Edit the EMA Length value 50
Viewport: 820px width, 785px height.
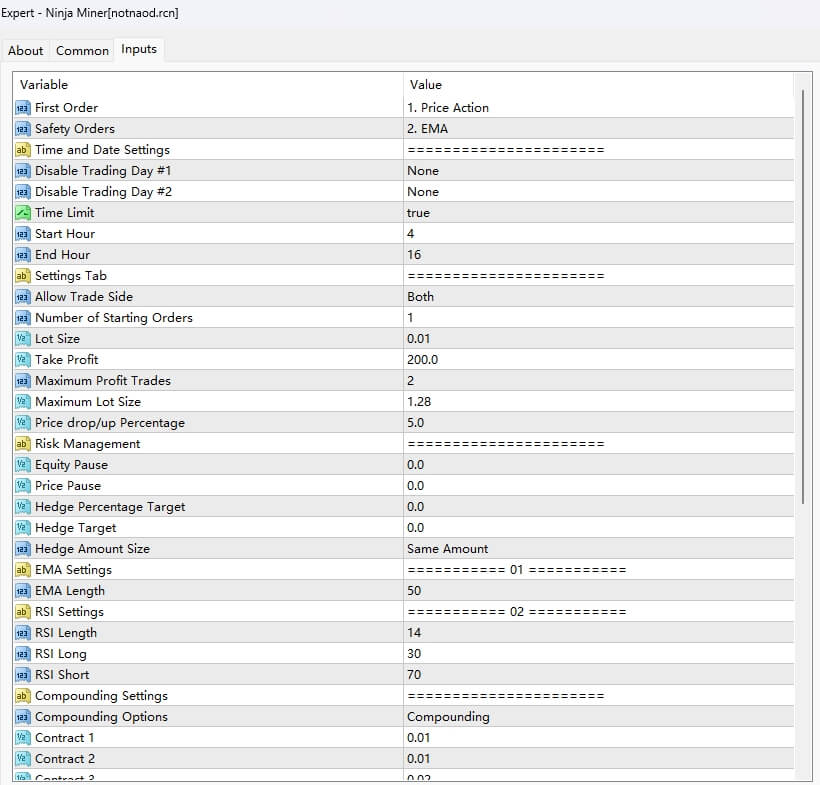(x=414, y=591)
